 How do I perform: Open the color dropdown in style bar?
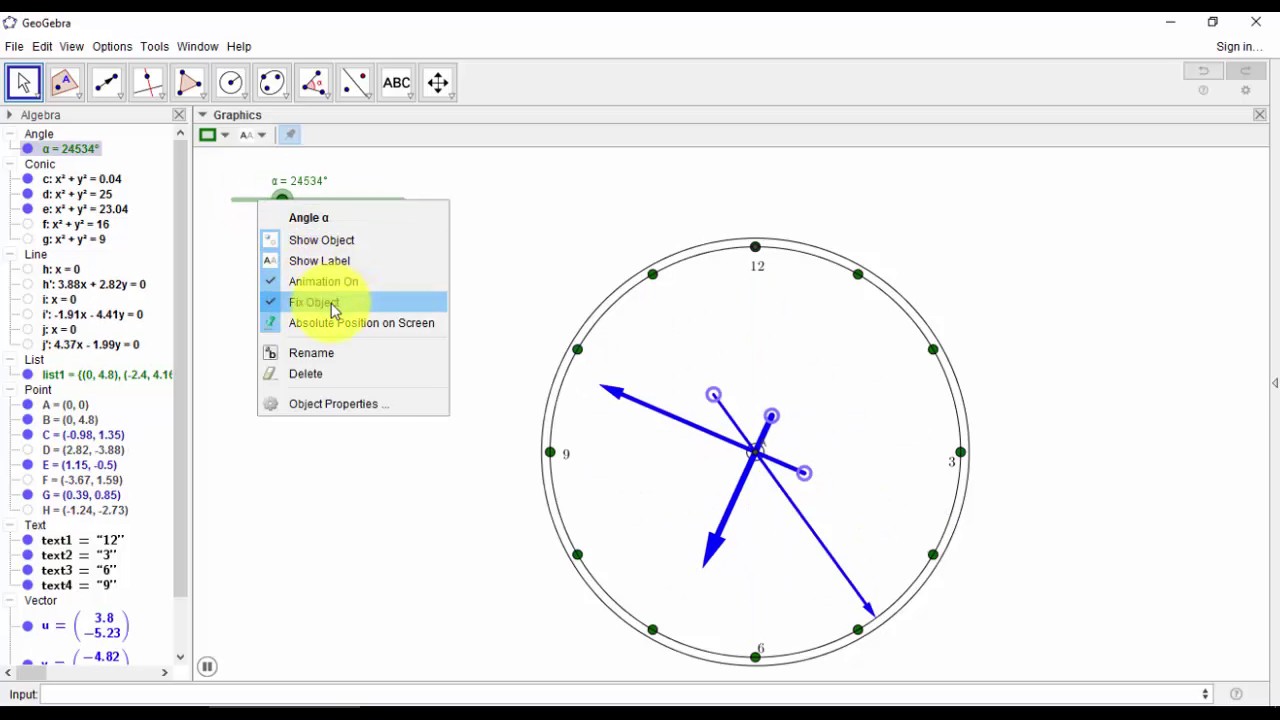(225, 135)
